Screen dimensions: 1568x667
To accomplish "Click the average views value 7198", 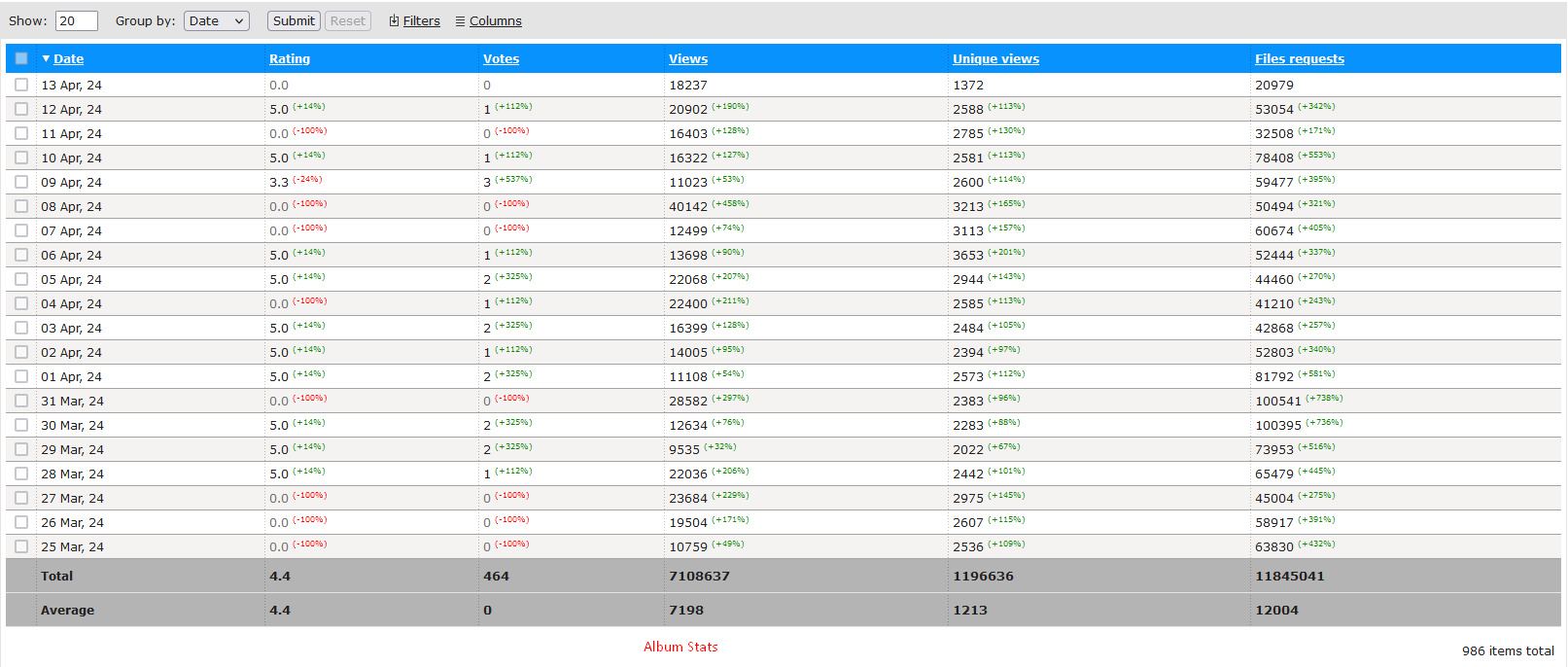I will (686, 610).
